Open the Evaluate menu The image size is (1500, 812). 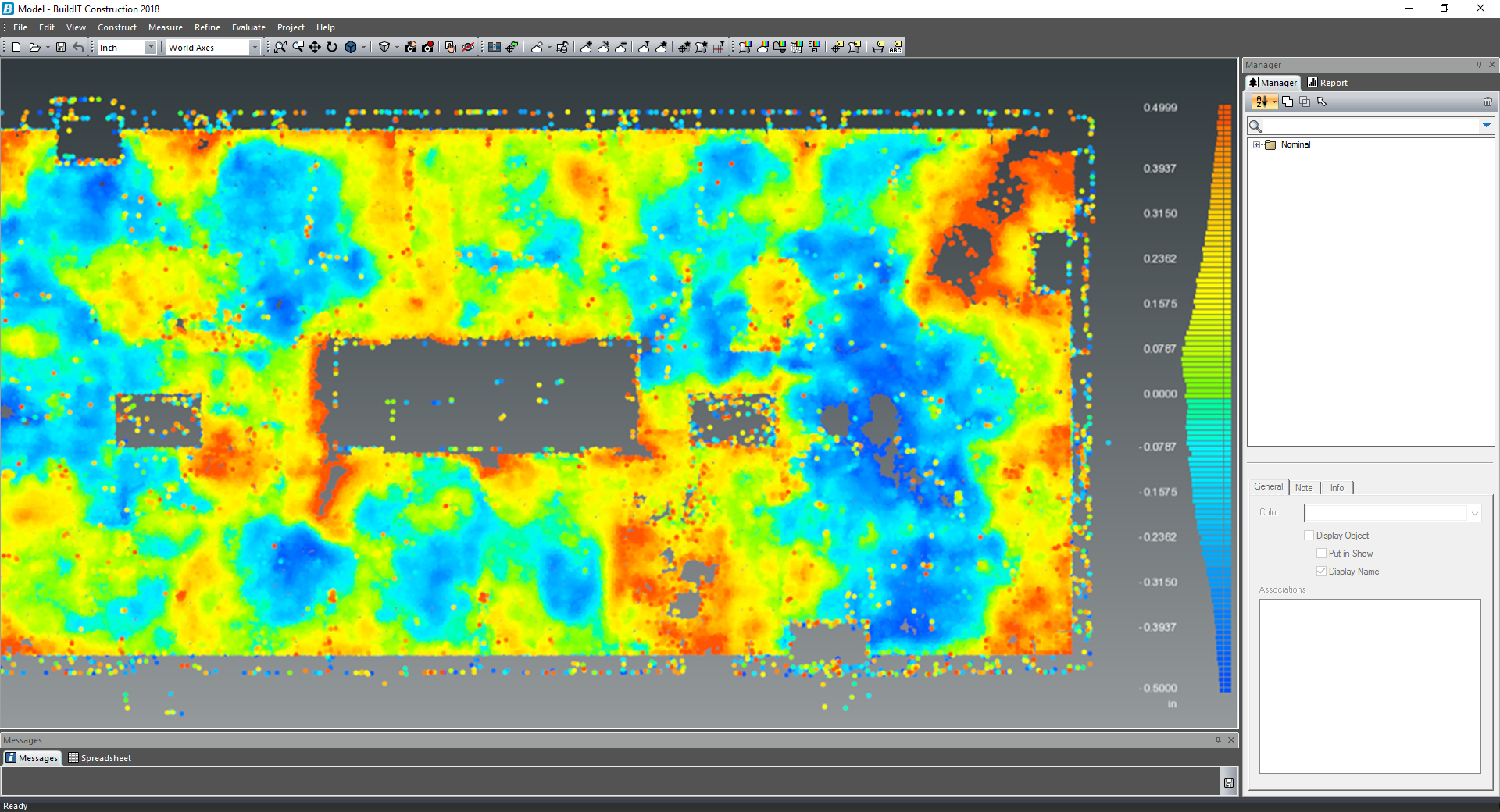[248, 27]
